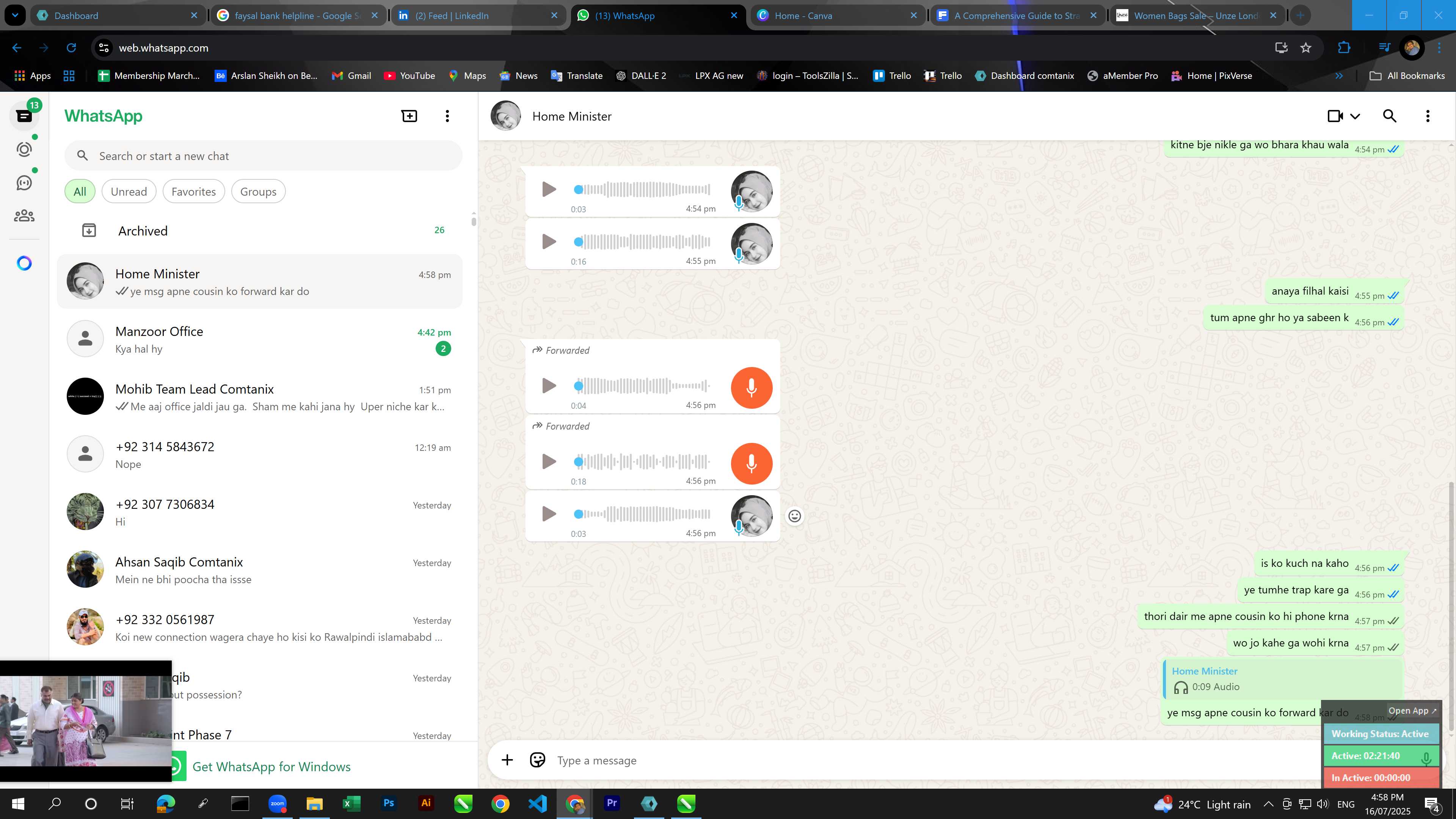Screen dimensions: 1456x819
Task: Open the Status updates icon
Action: point(24,149)
